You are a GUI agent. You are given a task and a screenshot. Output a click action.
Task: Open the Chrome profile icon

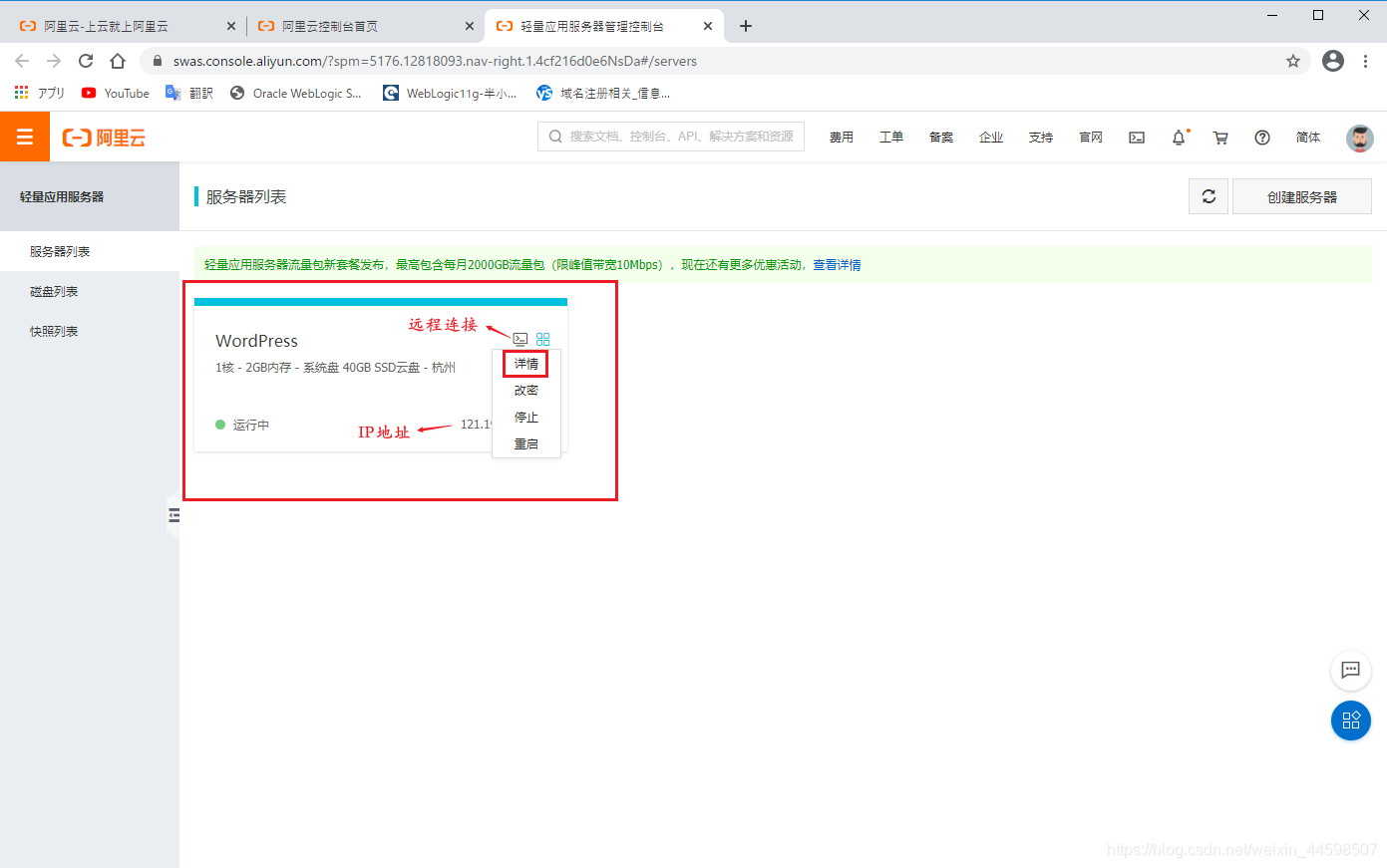pyautogui.click(x=1333, y=61)
